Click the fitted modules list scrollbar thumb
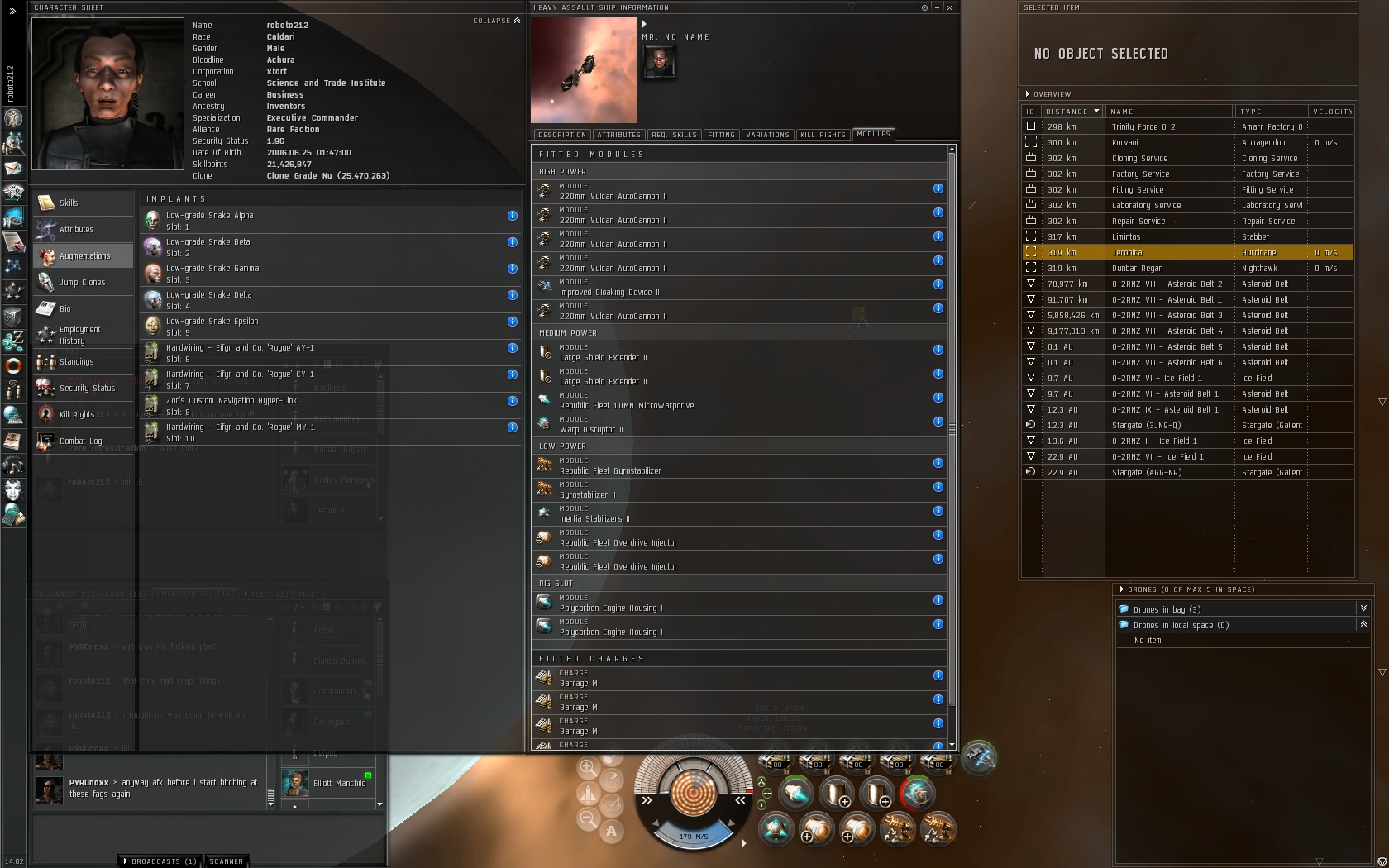This screenshot has height=868, width=1389. (952, 429)
